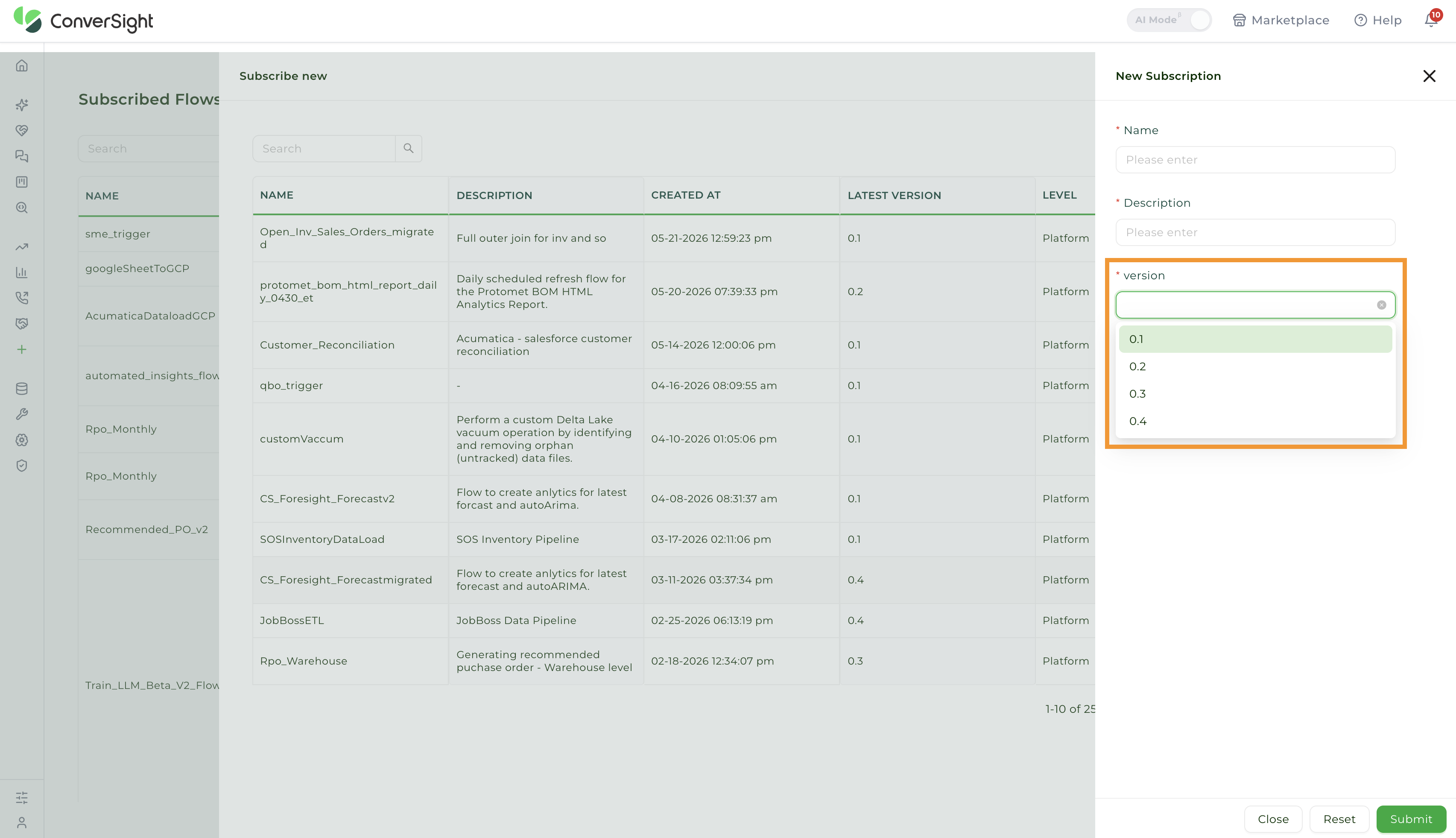
Task: Open the database icon in sidebar
Action: click(x=22, y=389)
